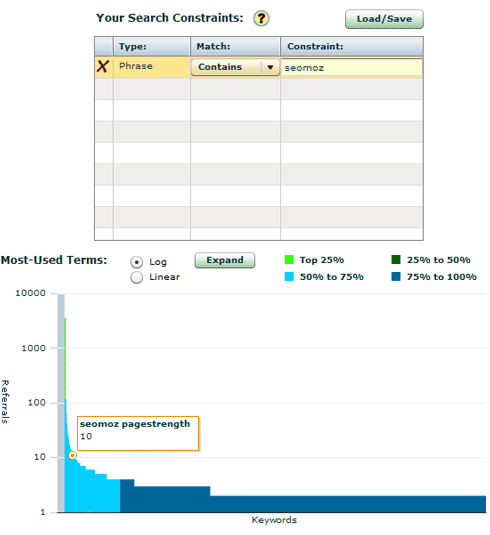The width and height of the screenshot is (490, 535).
Task: Click the 75% to 100% blue swatch
Action: click(x=396, y=276)
